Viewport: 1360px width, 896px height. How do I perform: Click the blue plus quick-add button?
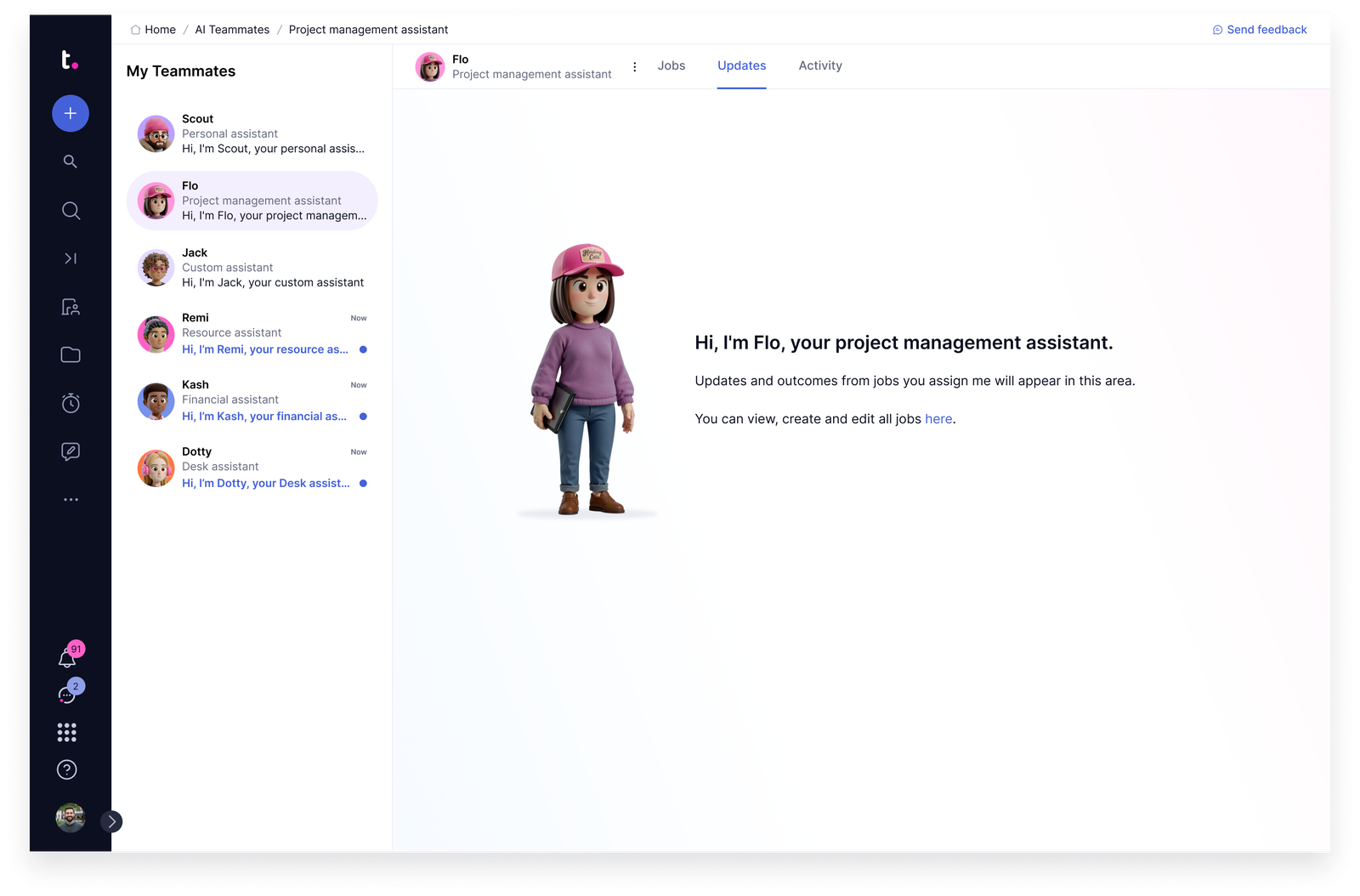(71, 113)
